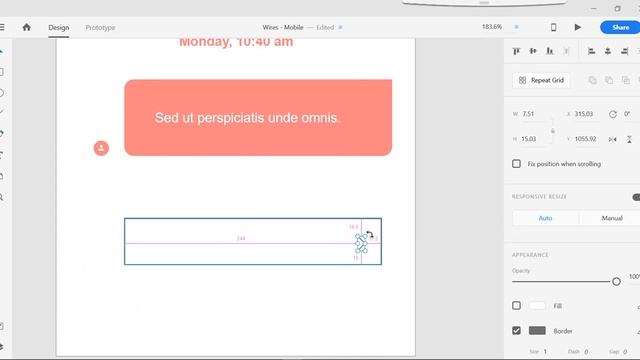Click the border Dash value field
This screenshot has height=360, width=640.
586,351
